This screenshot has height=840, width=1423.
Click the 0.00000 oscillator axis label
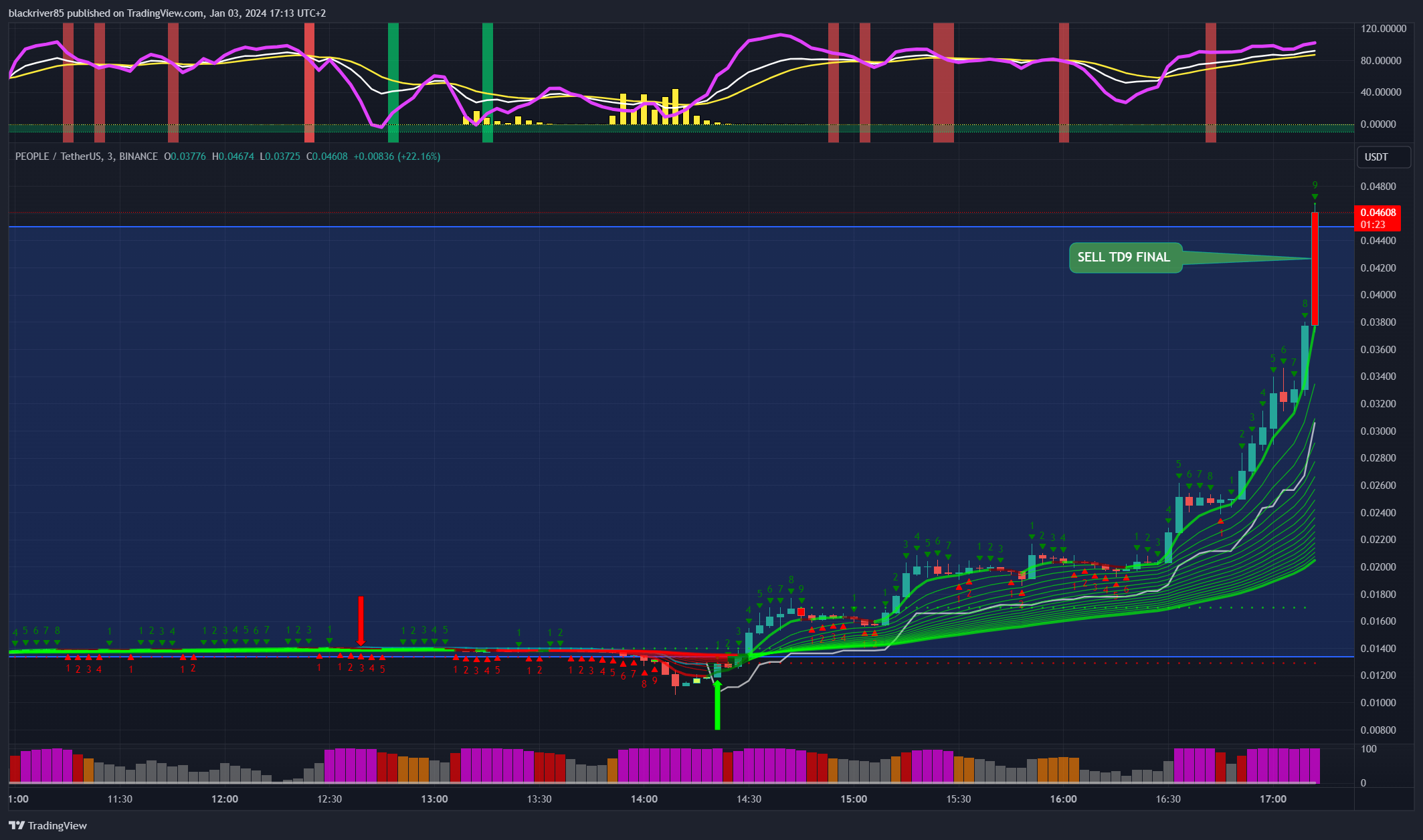coord(1378,124)
